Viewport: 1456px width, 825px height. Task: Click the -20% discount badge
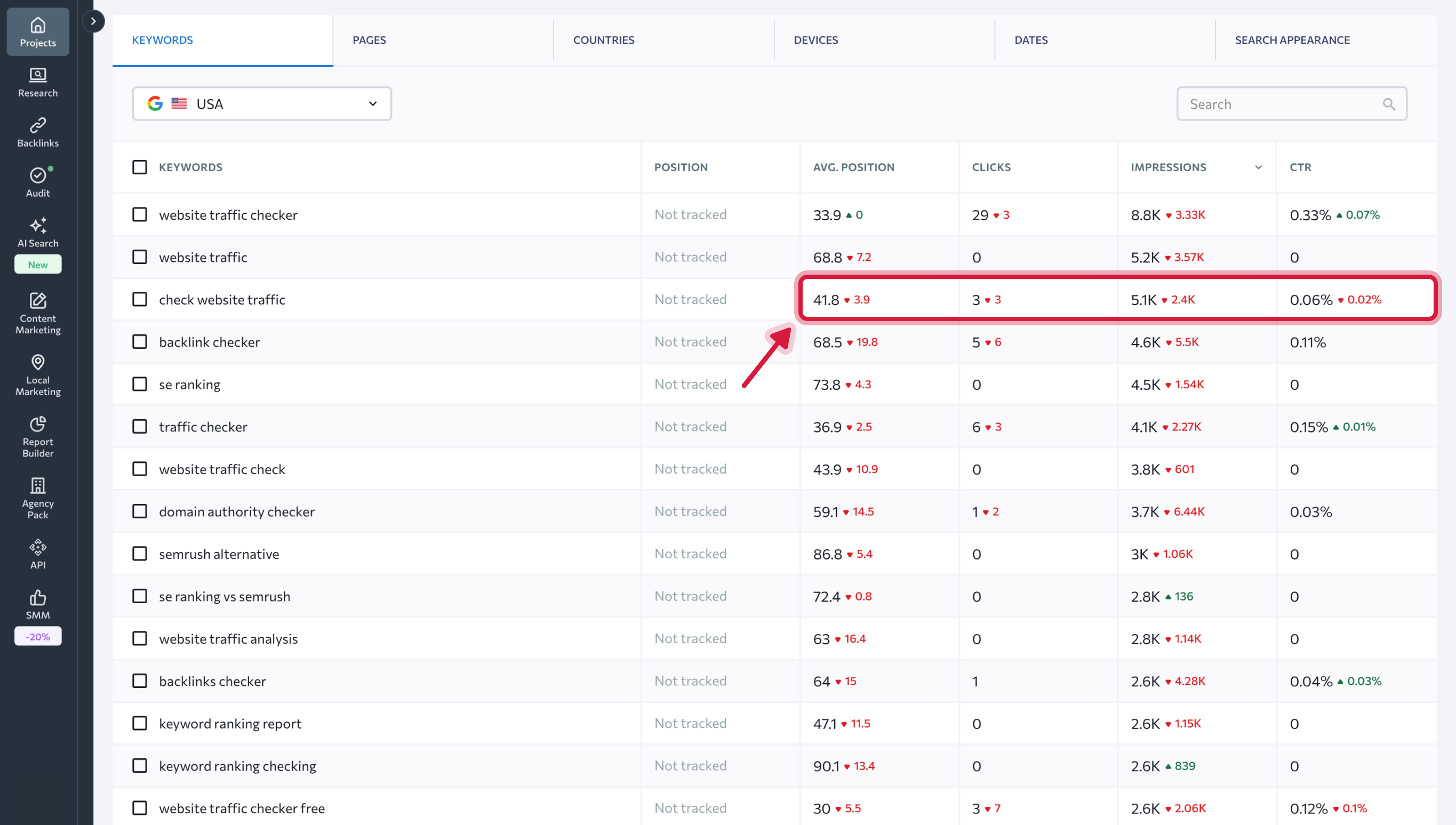click(x=37, y=636)
